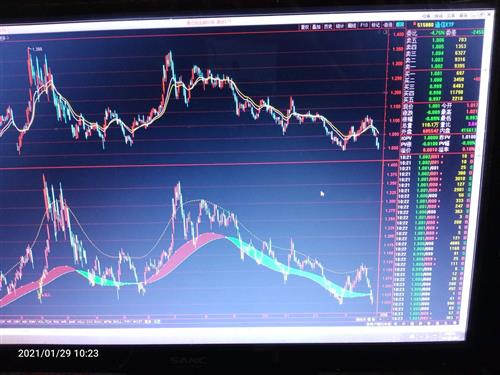Click the 复权 toolbar button

305,27
